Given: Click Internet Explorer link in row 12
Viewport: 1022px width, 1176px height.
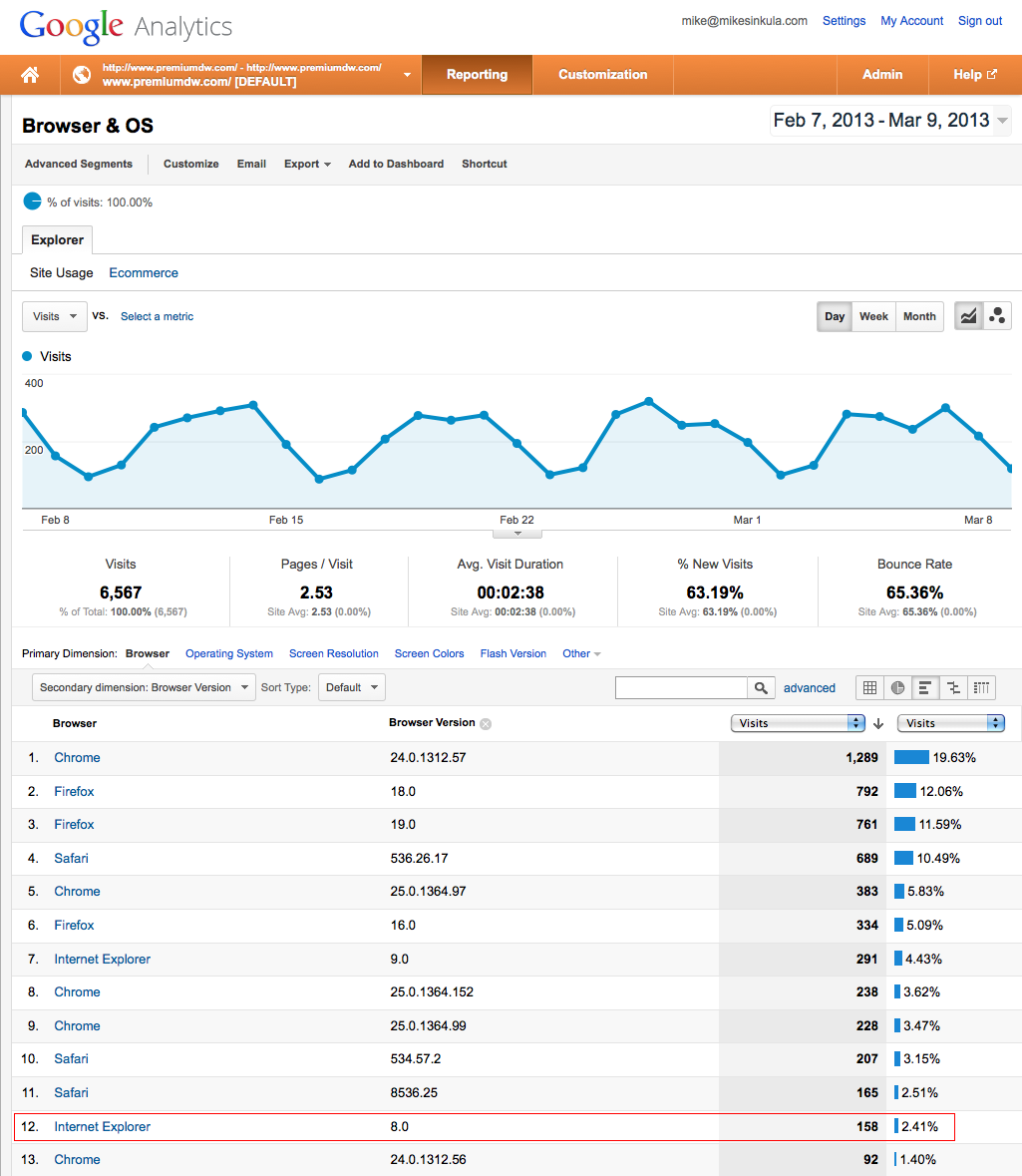Looking at the screenshot, I should [102, 1126].
